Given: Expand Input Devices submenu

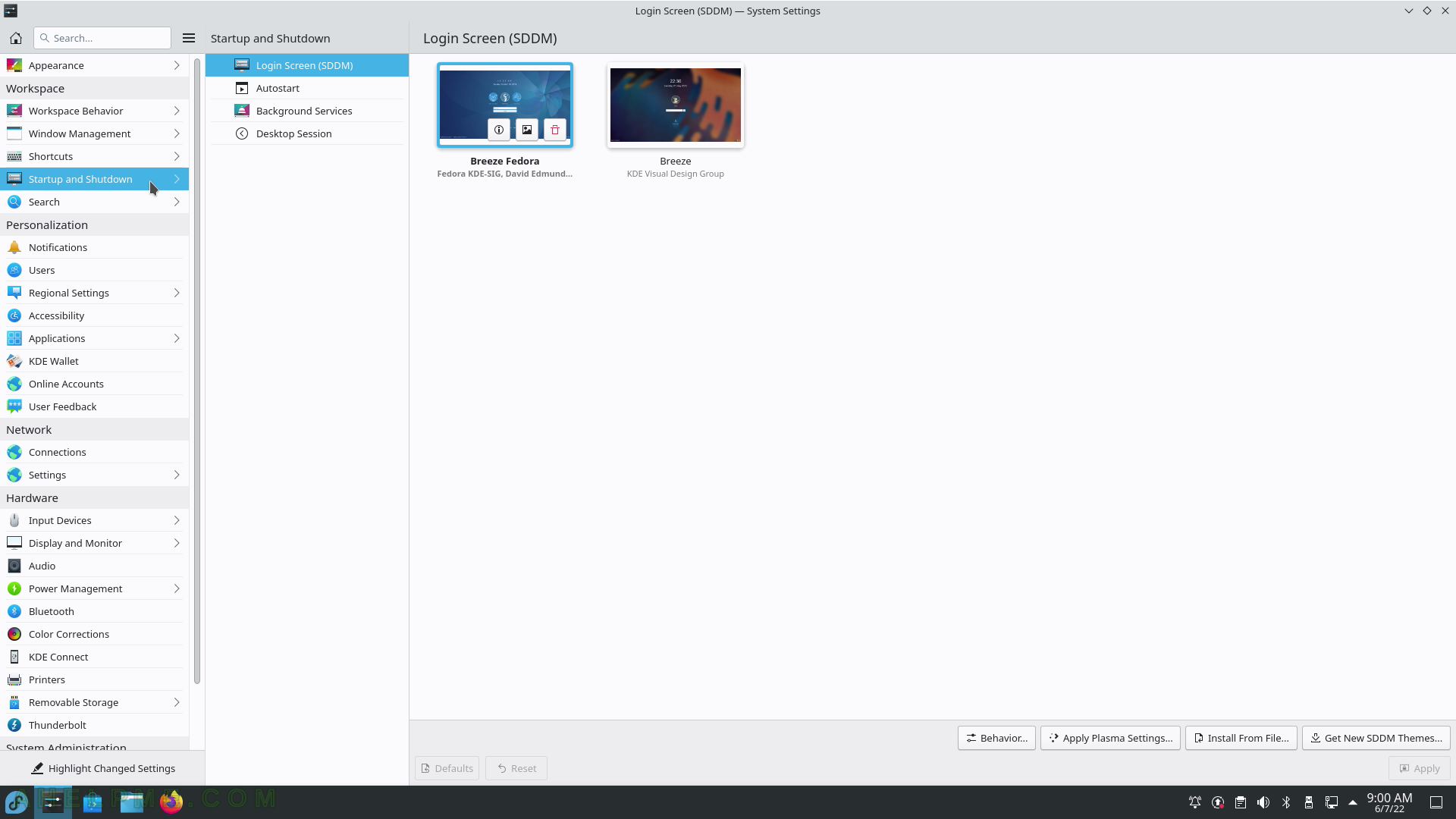Looking at the screenshot, I should point(177,520).
